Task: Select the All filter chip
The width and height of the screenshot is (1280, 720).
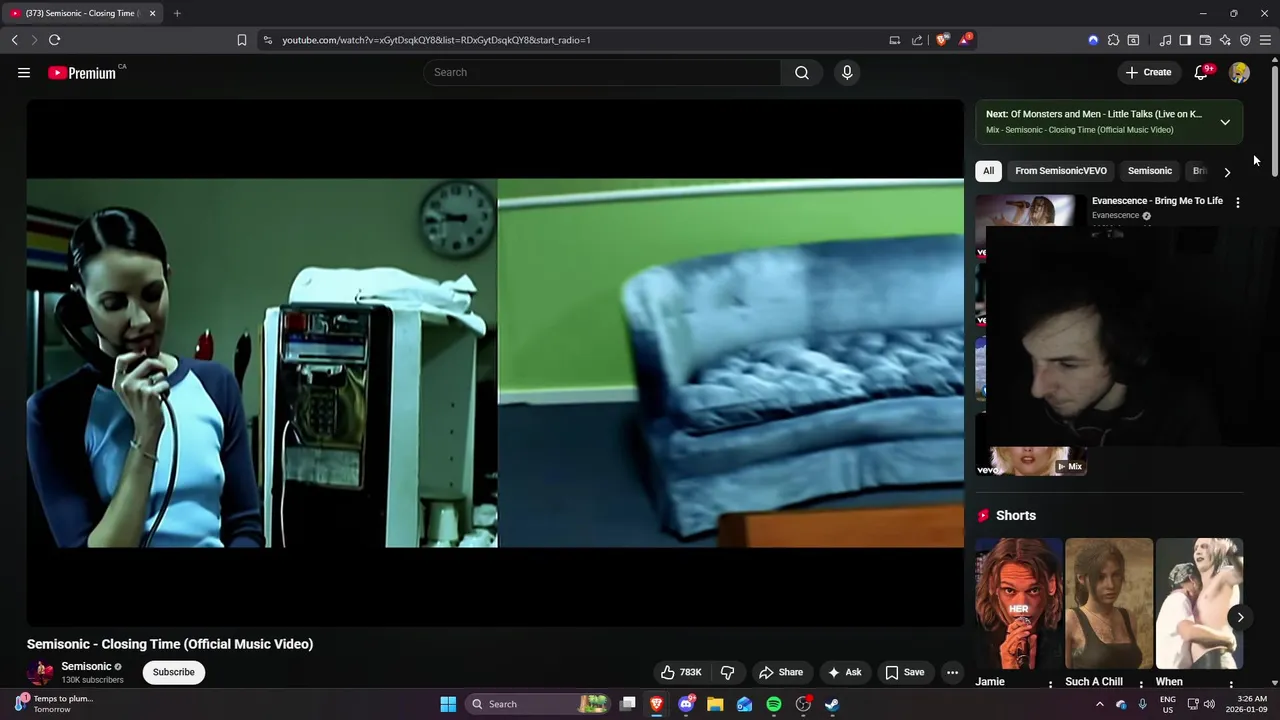Action: coord(988,171)
